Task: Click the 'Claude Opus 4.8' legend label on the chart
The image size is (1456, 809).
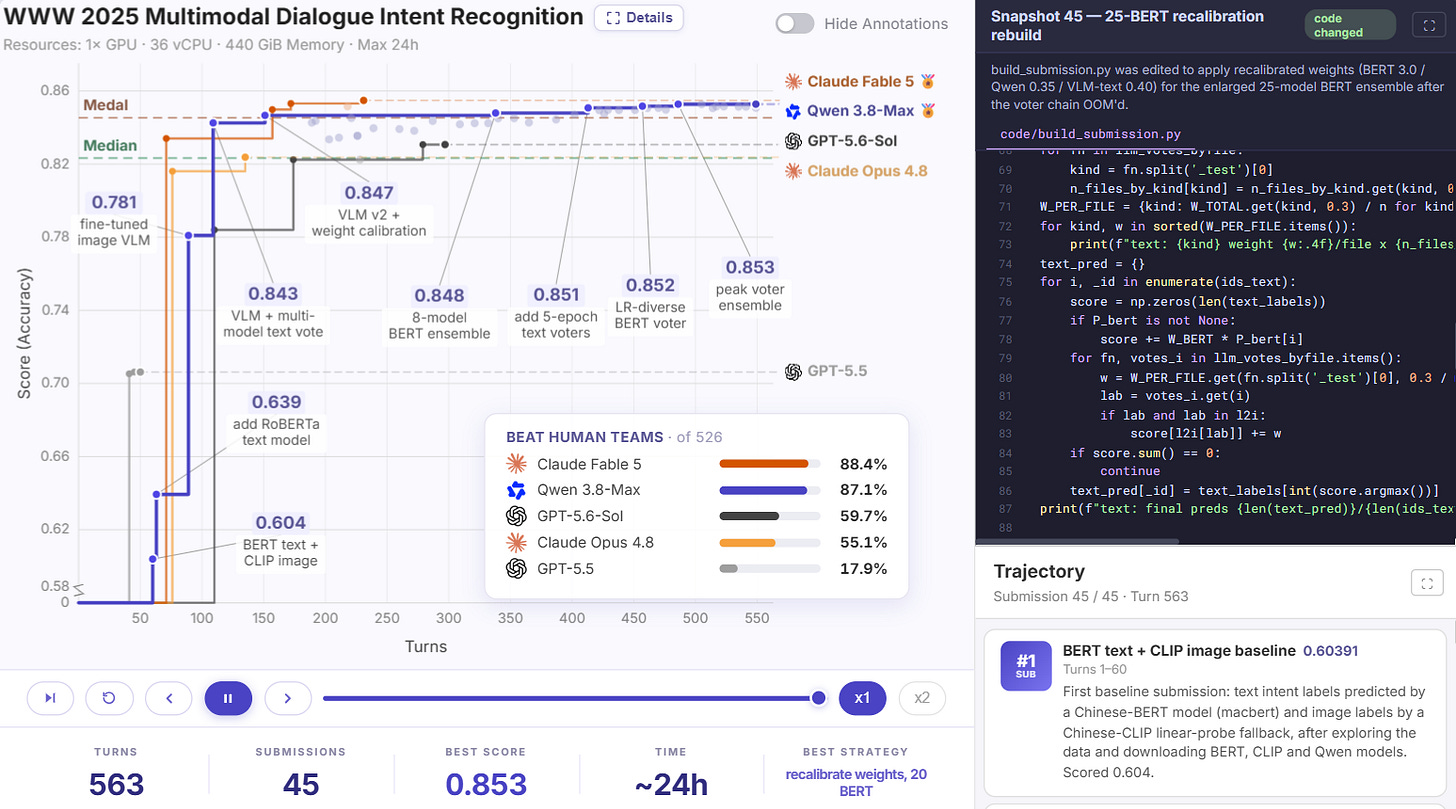Action: [868, 170]
